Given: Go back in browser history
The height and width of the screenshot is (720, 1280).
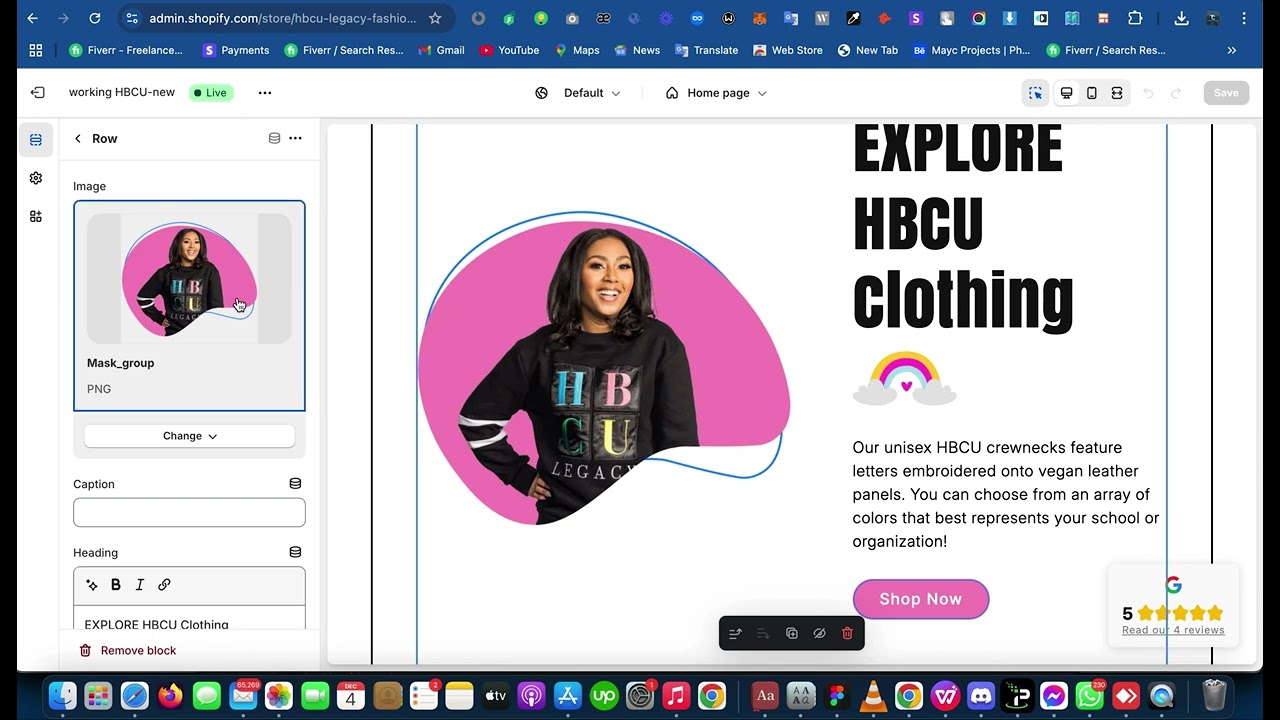Looking at the screenshot, I should tap(32, 18).
